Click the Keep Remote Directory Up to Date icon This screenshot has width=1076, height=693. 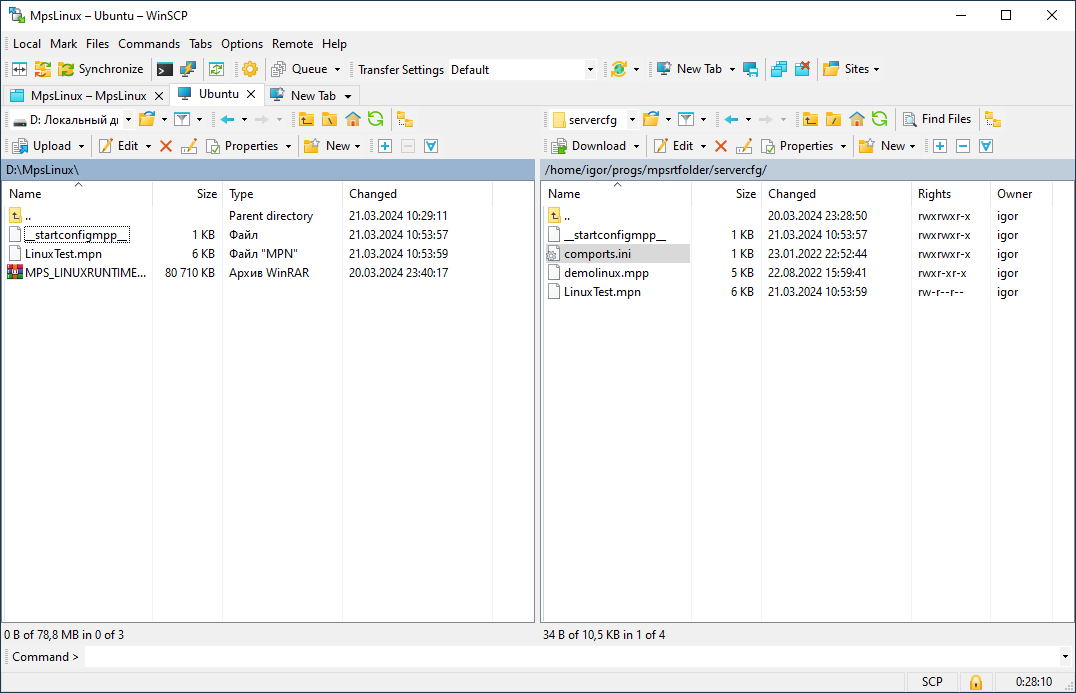(x=217, y=69)
